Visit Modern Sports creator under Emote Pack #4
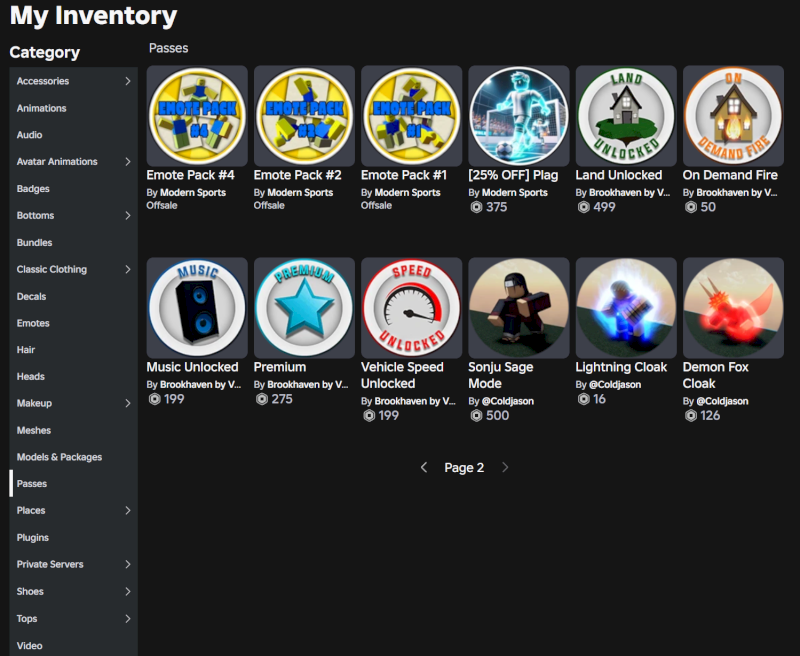 [x=193, y=192]
